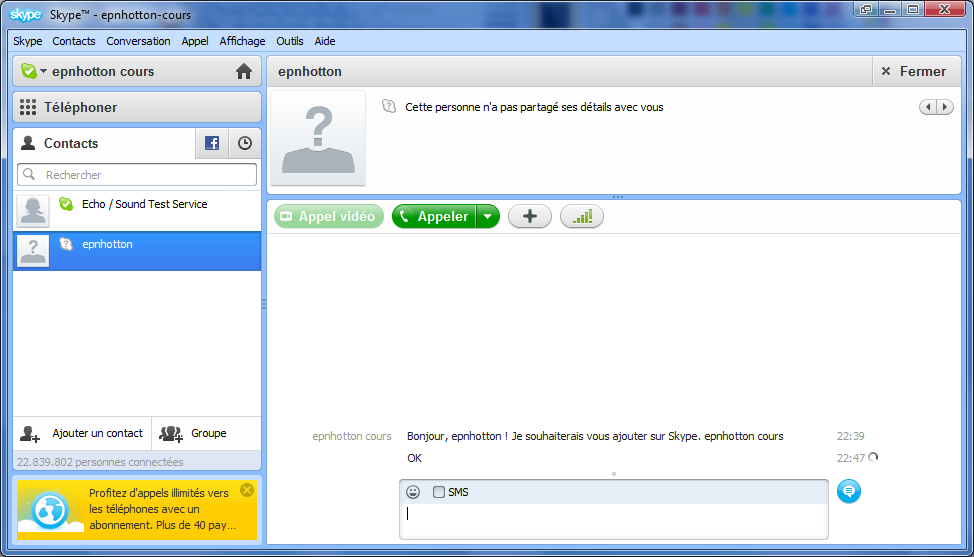Click the pending status icon beside profile message

[389, 106]
